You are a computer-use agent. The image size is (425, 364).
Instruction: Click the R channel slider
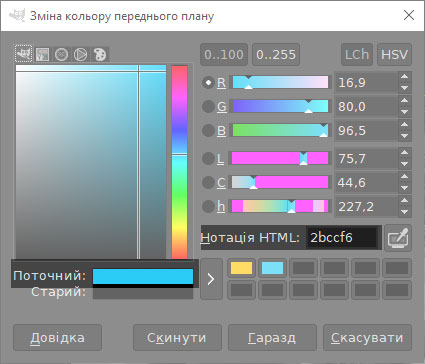(280, 82)
